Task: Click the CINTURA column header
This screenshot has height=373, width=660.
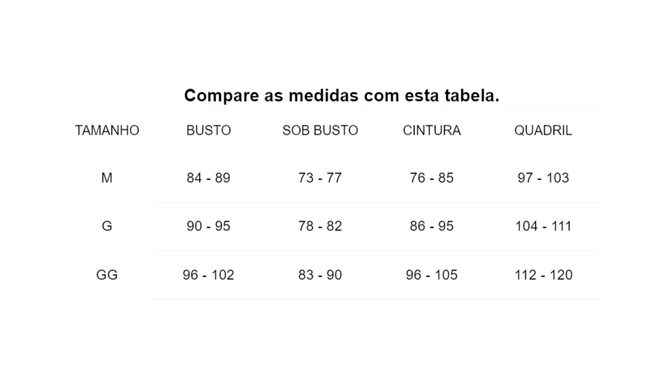Action: coord(431,130)
